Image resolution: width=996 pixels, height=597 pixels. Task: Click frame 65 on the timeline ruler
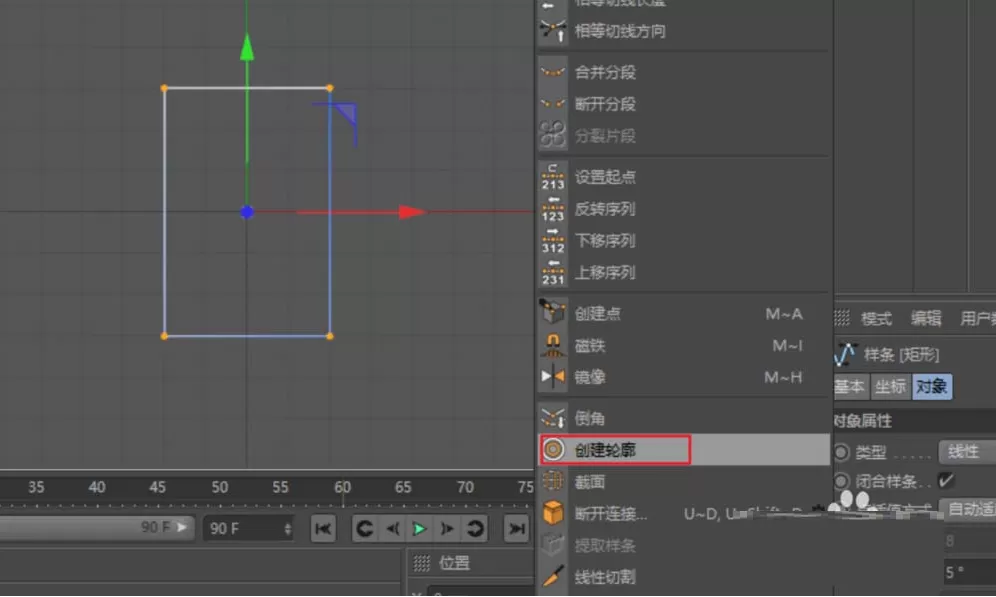(x=403, y=487)
